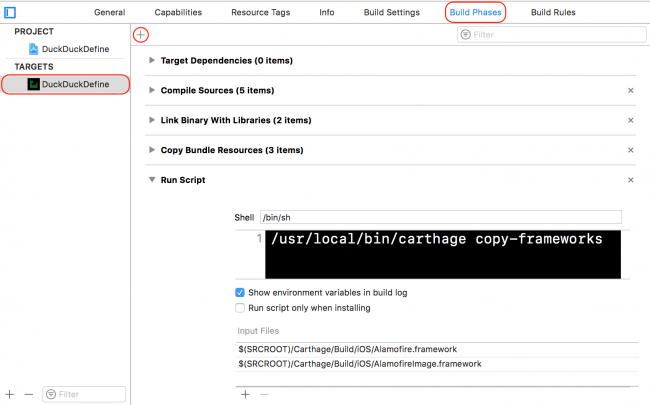Screen dimensions: 650x405
Task: Add an input file with plus icon
Action: pos(245,394)
